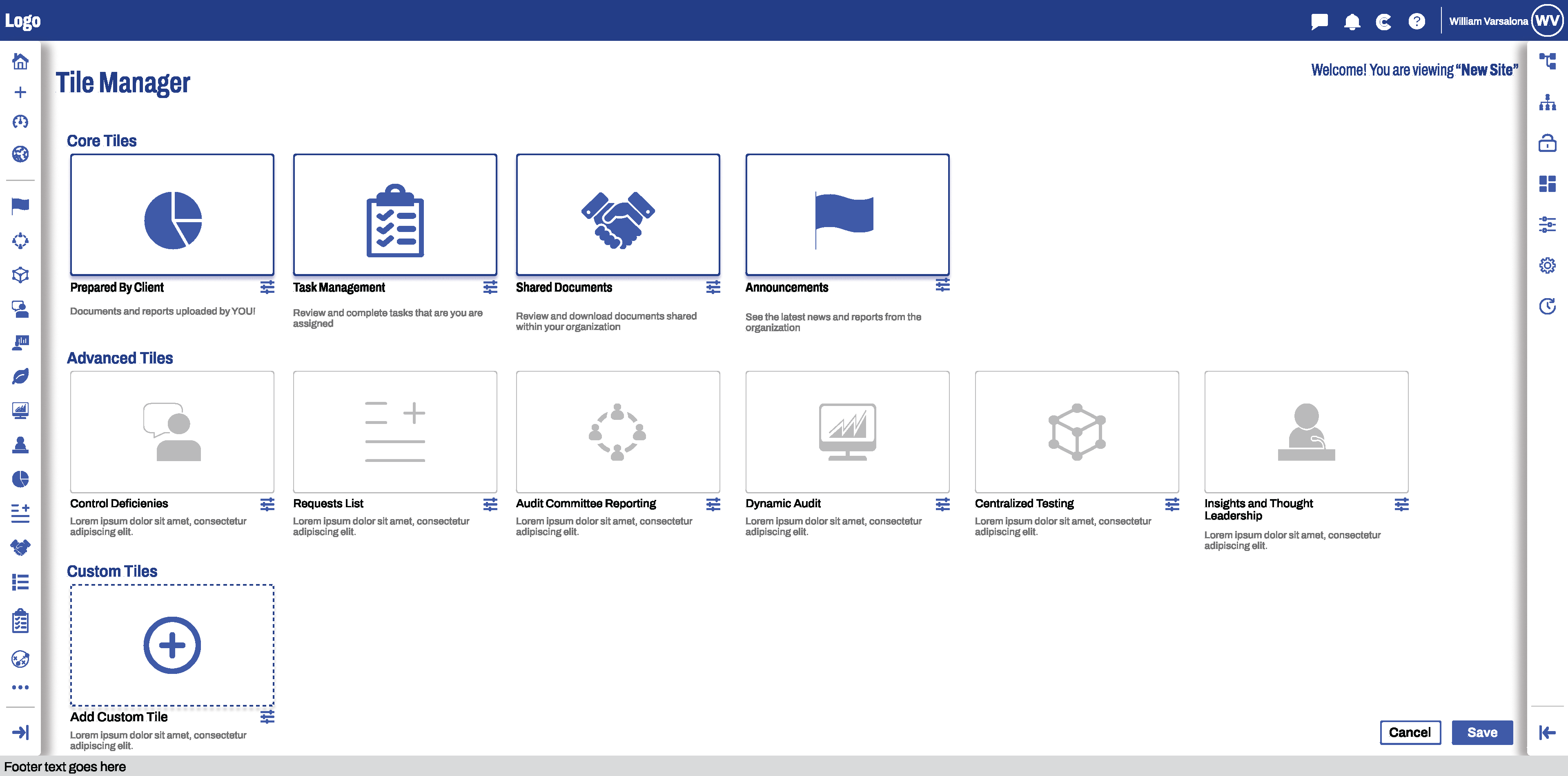Viewport: 1568px width, 776px height.
Task: Expand left sidebar with arrow icon
Action: (x=20, y=731)
